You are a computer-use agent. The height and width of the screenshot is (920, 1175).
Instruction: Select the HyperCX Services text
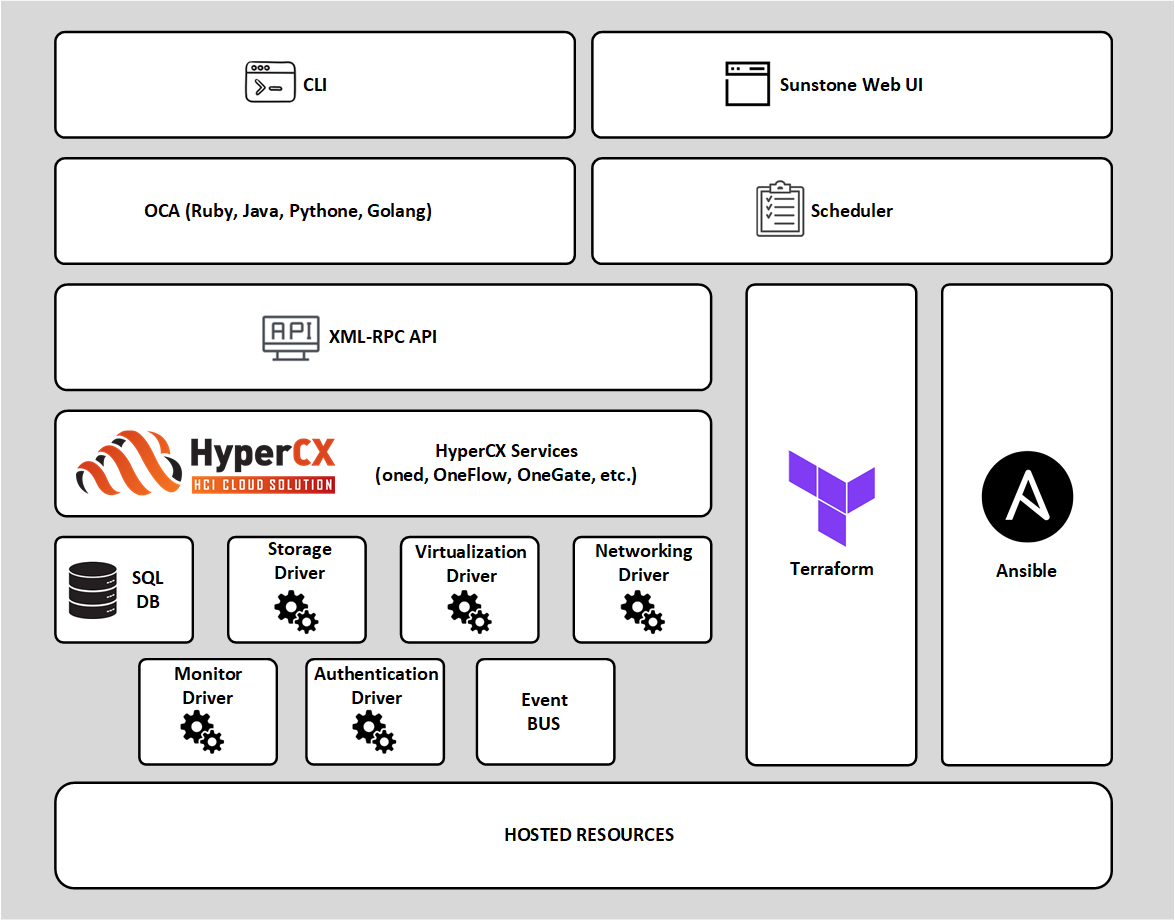(x=506, y=463)
